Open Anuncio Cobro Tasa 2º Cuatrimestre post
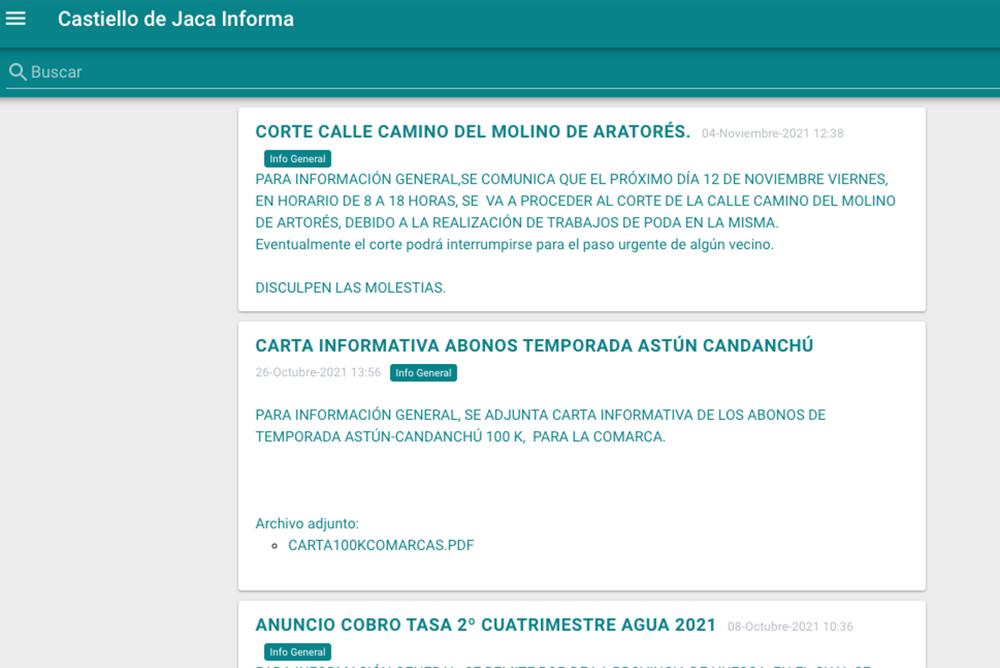1000x668 pixels. click(485, 625)
